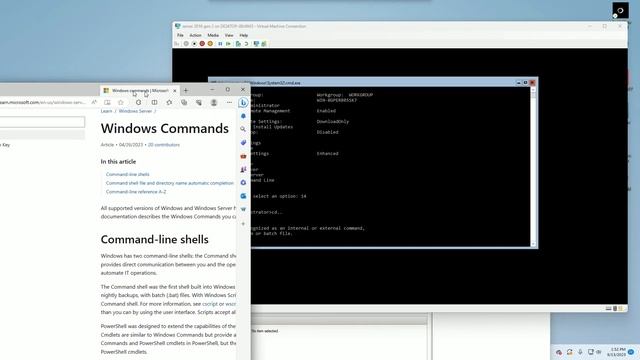This screenshot has height=360, width=640.
Task: Add this page to favorites star icon
Action: (121, 102)
